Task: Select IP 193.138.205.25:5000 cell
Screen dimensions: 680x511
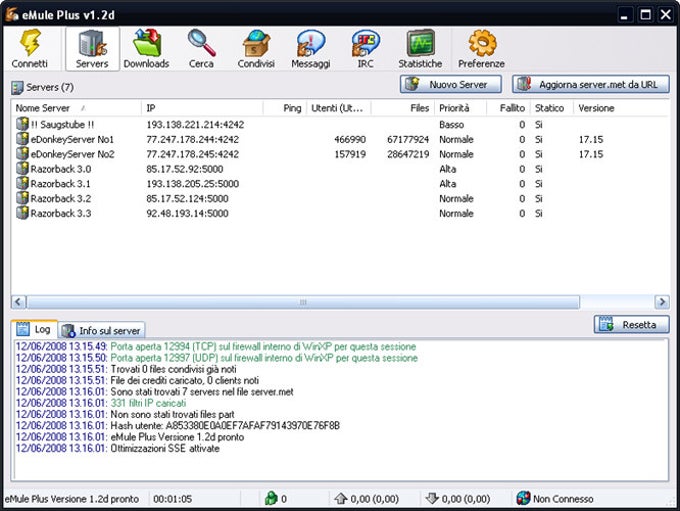Action: tap(193, 183)
